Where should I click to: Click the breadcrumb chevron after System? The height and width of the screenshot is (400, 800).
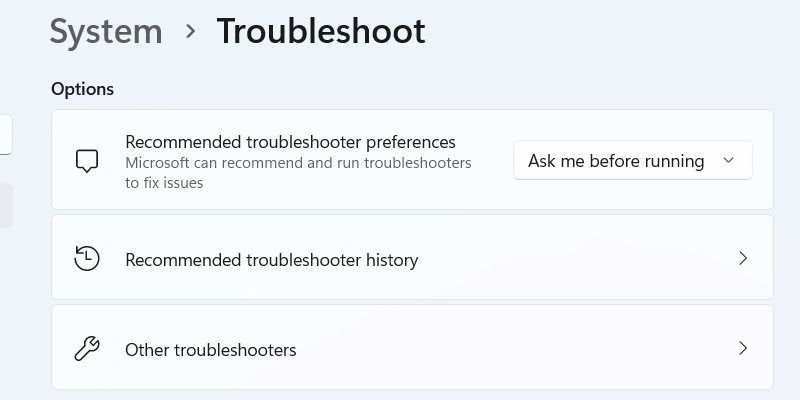click(x=191, y=32)
